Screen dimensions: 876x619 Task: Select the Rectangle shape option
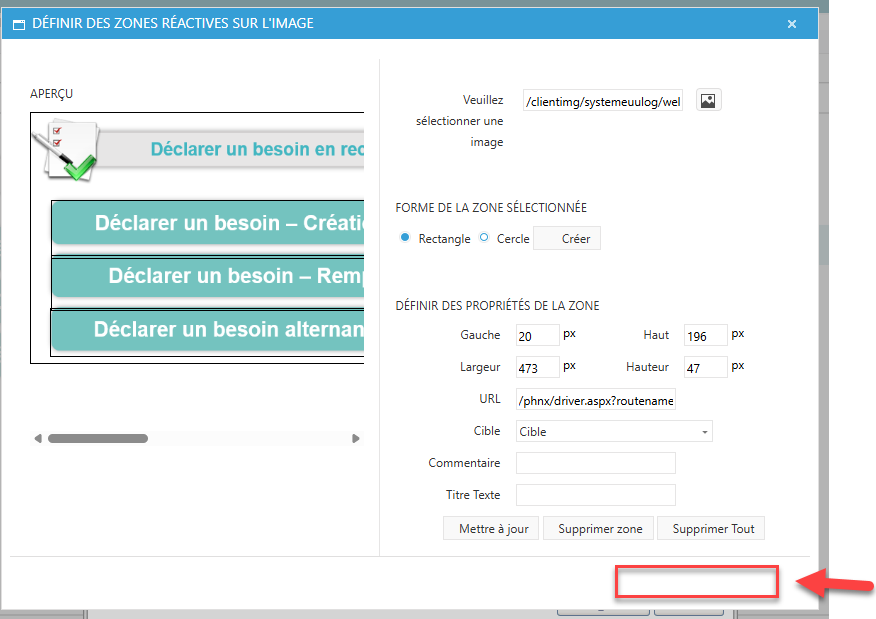(x=405, y=238)
